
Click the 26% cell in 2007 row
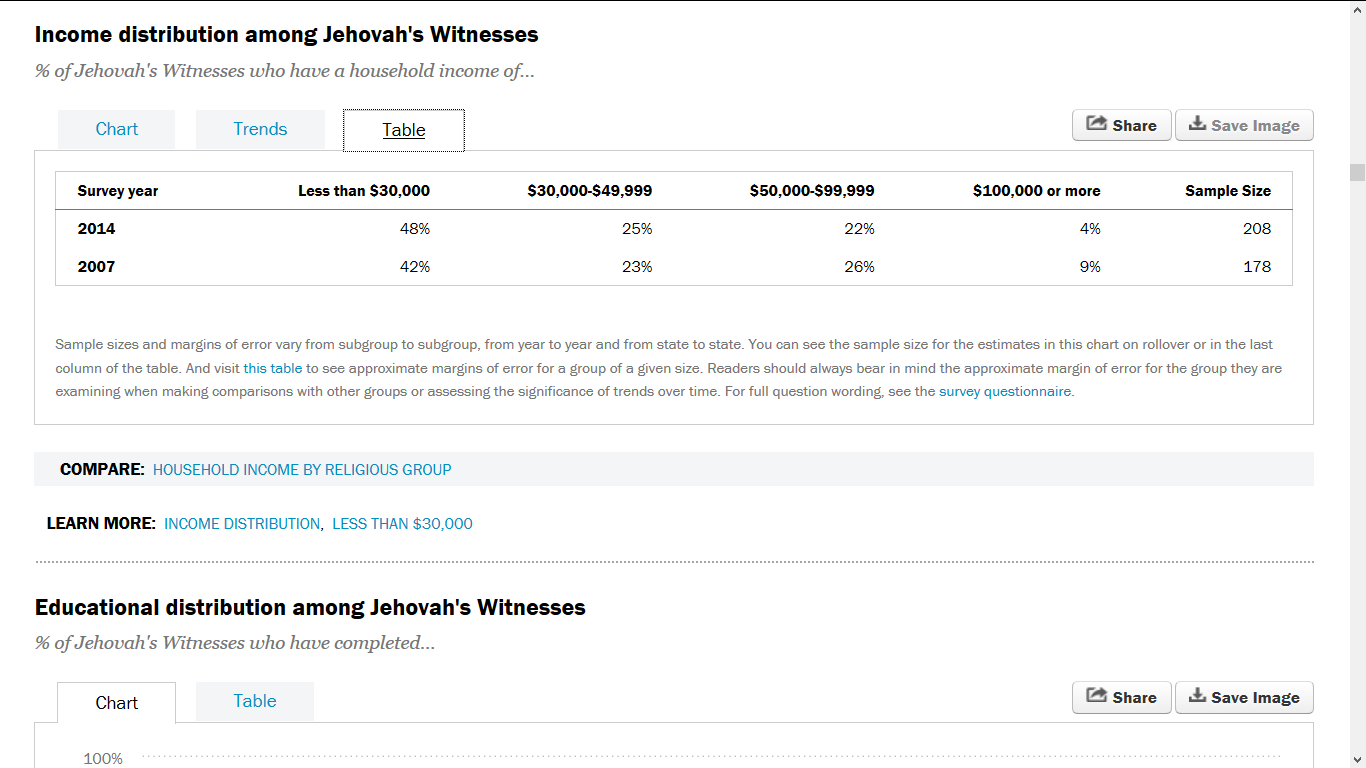859,267
